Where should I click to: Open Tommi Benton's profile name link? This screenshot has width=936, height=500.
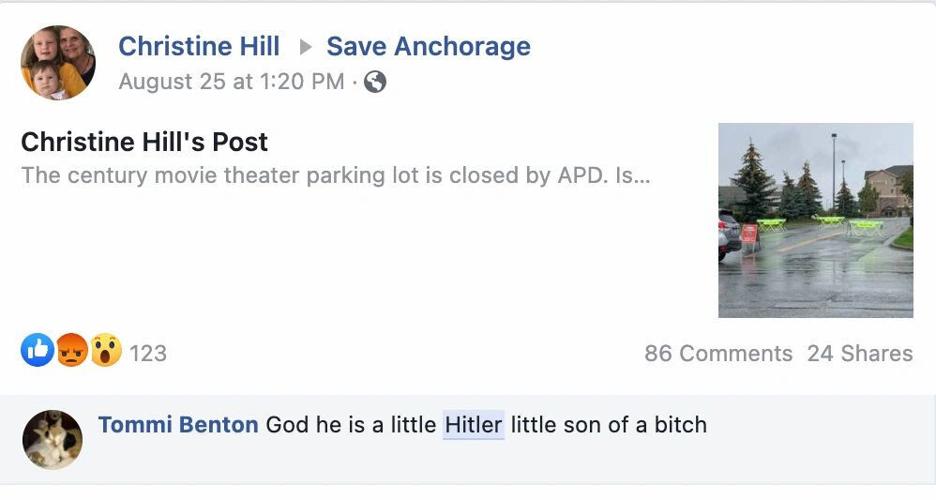click(x=178, y=424)
